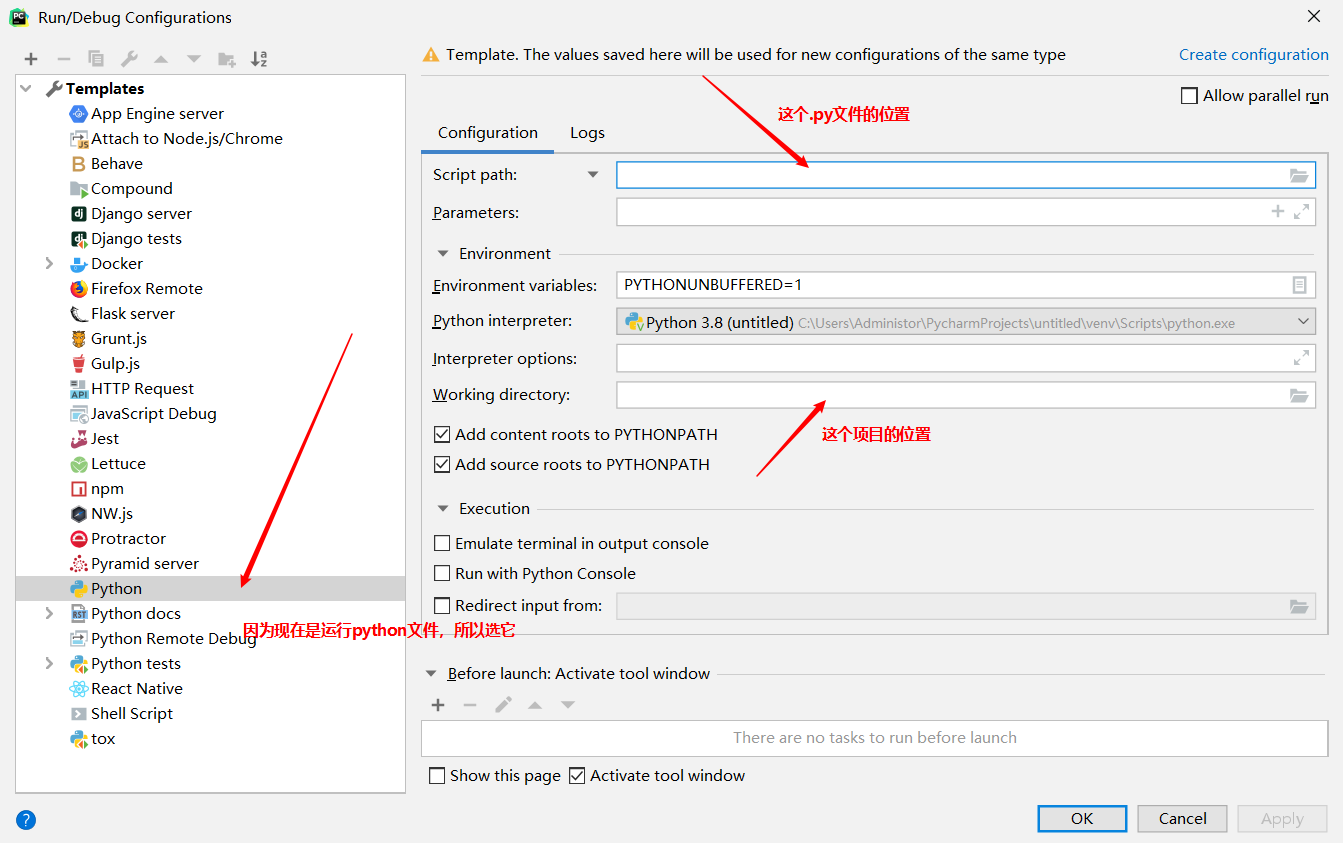Click the Before launch move up arrow
This screenshot has width=1343, height=843.
tap(535, 705)
